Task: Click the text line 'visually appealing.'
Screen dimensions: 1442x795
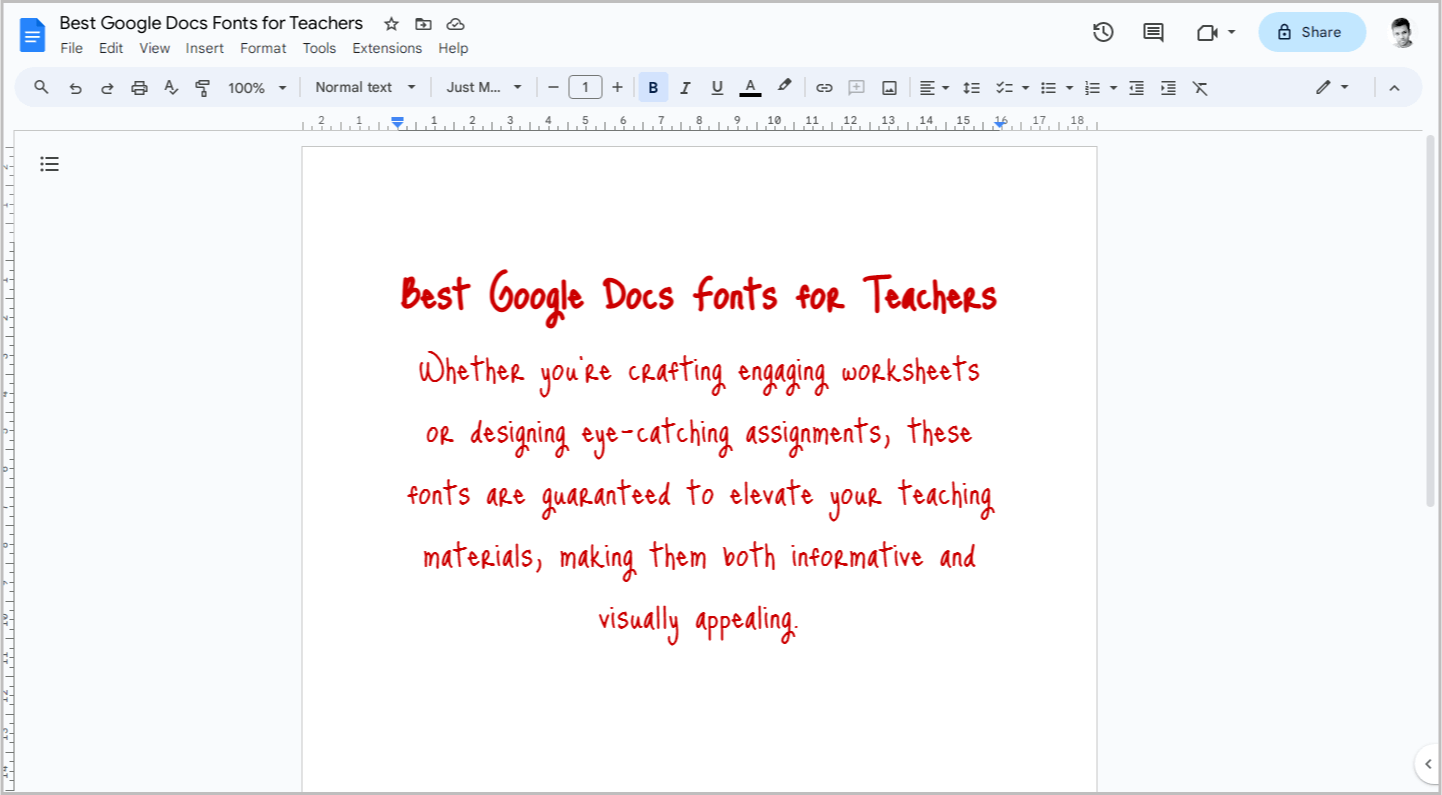Action: (x=698, y=620)
